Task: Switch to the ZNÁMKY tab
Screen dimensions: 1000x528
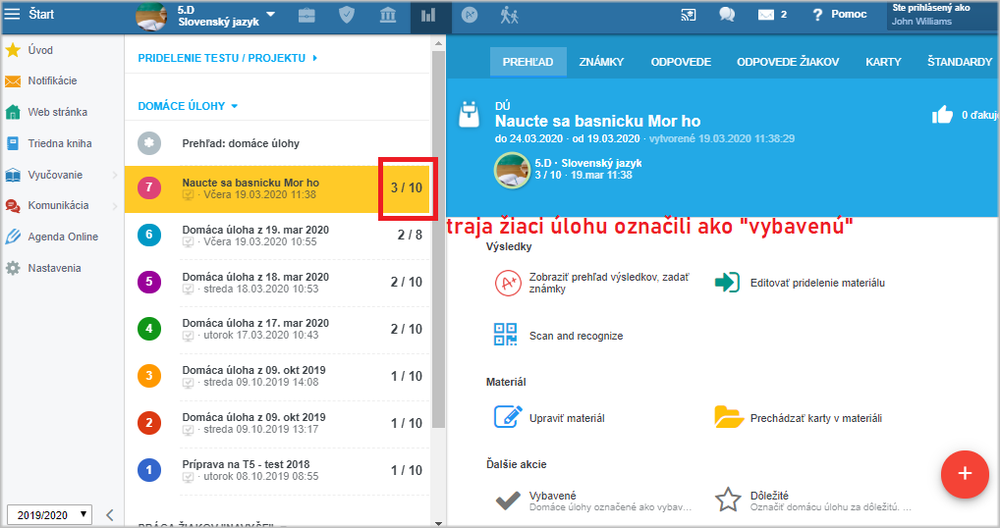Action: (601, 62)
